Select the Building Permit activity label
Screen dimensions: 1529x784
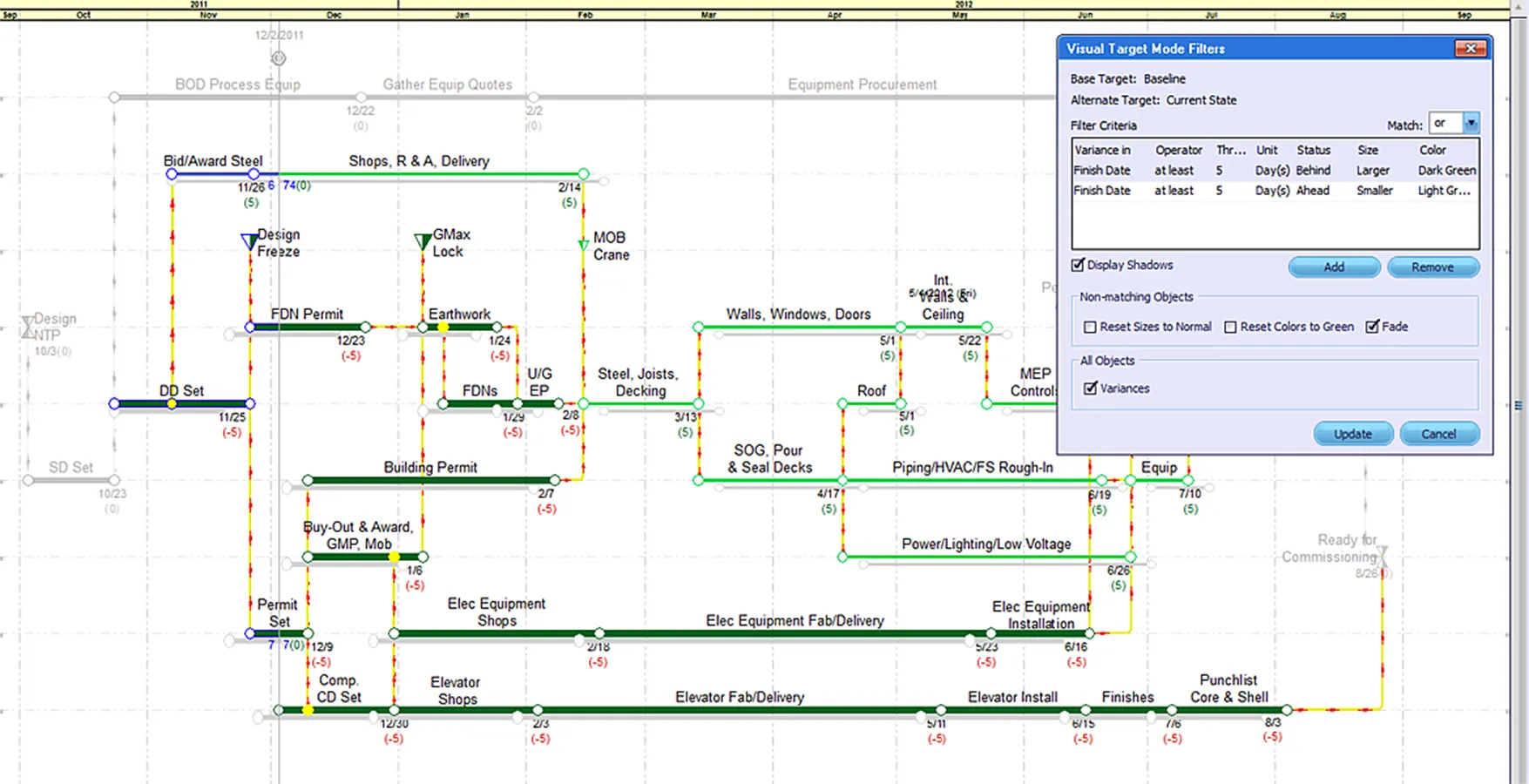pos(430,467)
